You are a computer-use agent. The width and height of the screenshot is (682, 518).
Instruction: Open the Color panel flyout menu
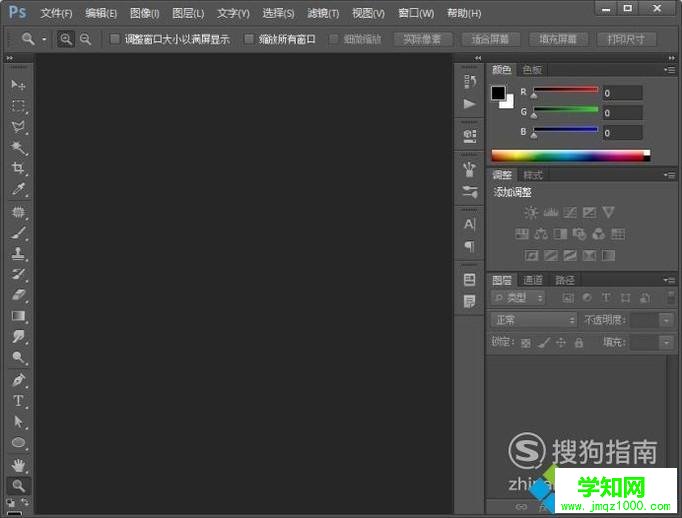click(x=670, y=70)
